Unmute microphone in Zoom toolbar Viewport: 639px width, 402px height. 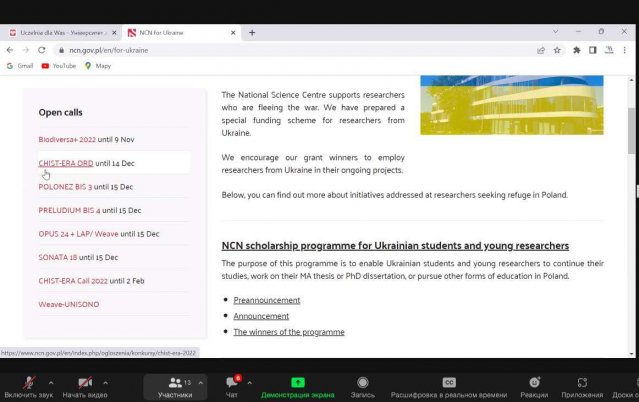tap(27, 384)
